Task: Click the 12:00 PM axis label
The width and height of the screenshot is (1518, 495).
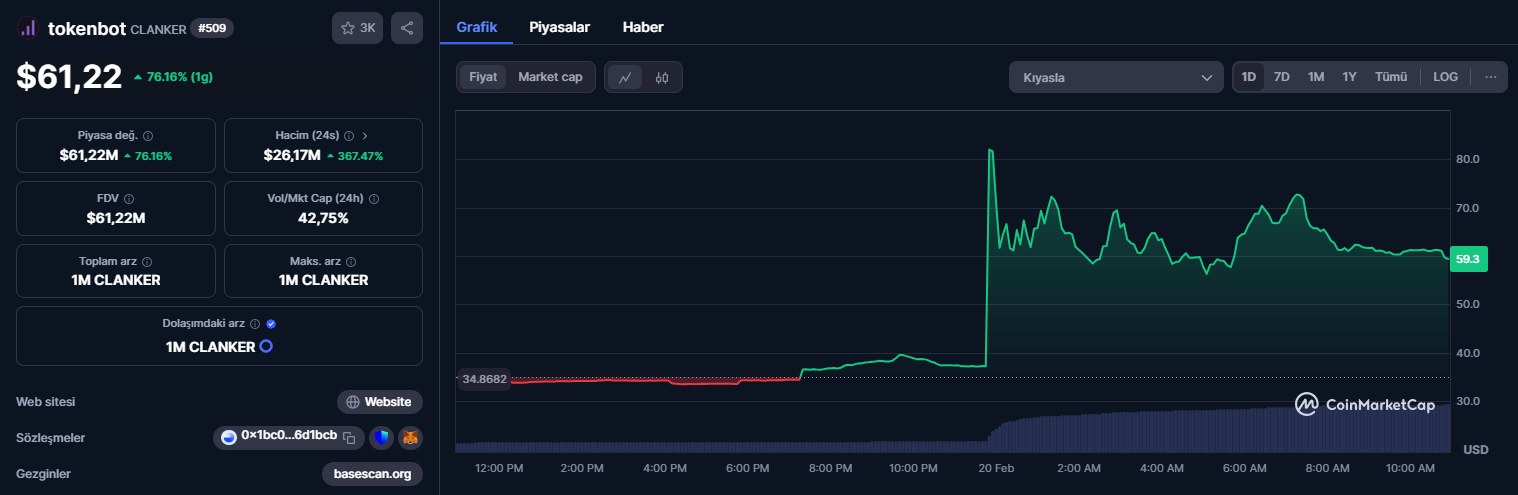Action: point(499,467)
